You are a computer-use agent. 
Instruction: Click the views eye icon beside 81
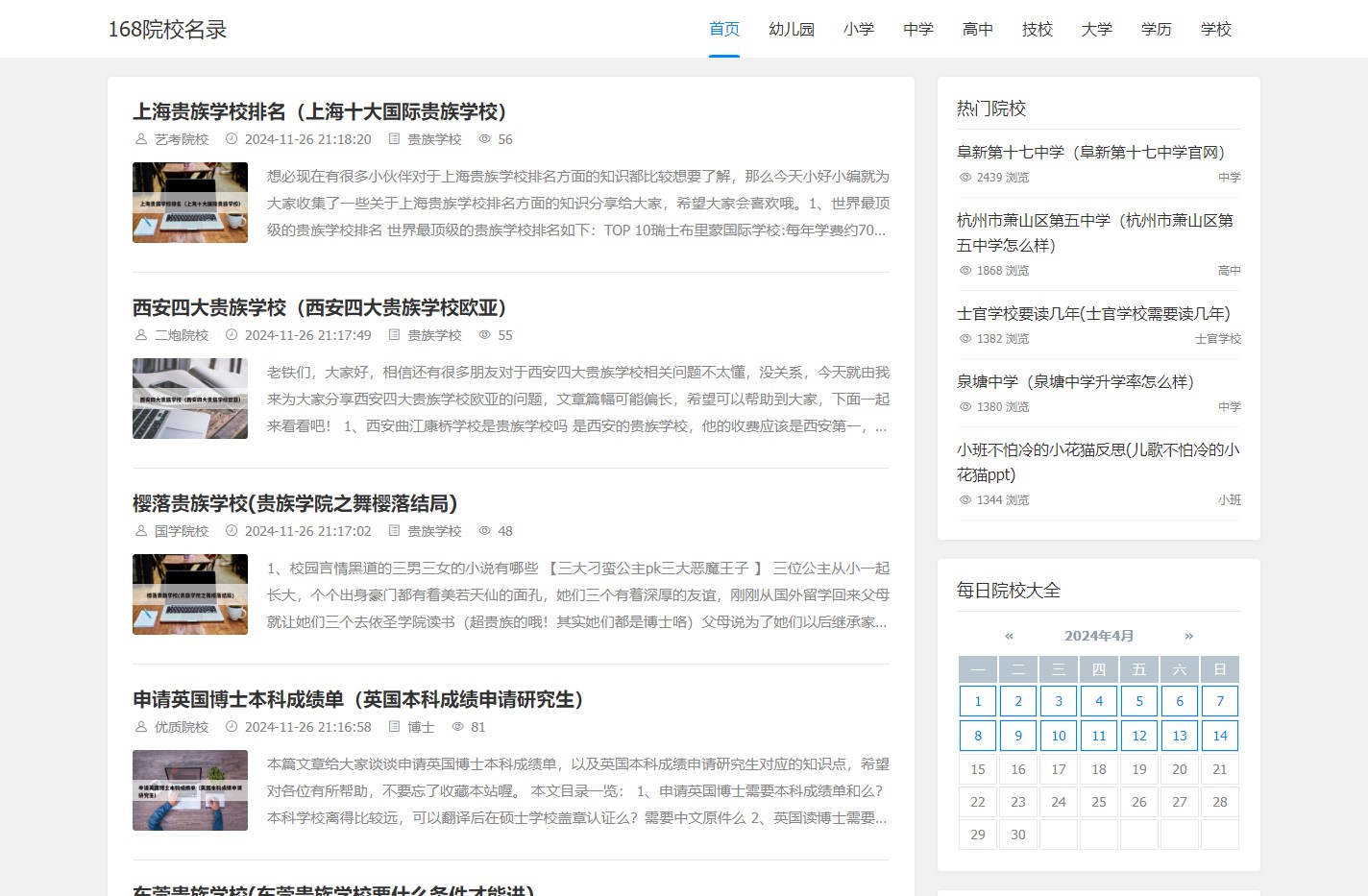458,727
